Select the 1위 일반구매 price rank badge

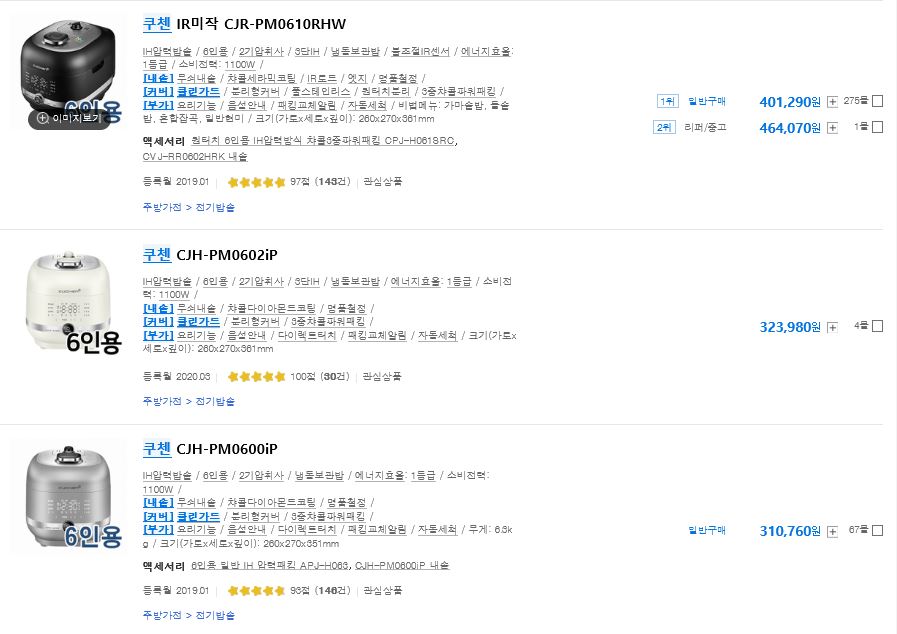coord(667,101)
